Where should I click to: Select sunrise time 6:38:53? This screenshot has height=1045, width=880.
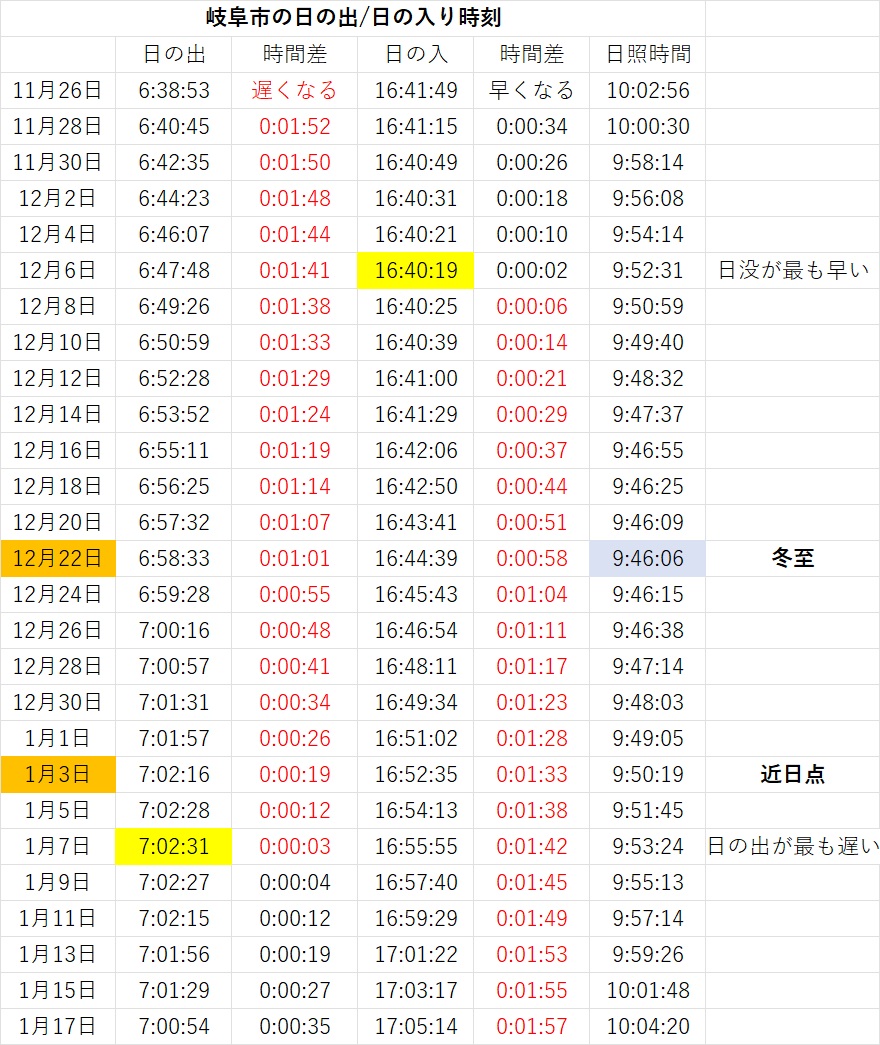(x=174, y=90)
